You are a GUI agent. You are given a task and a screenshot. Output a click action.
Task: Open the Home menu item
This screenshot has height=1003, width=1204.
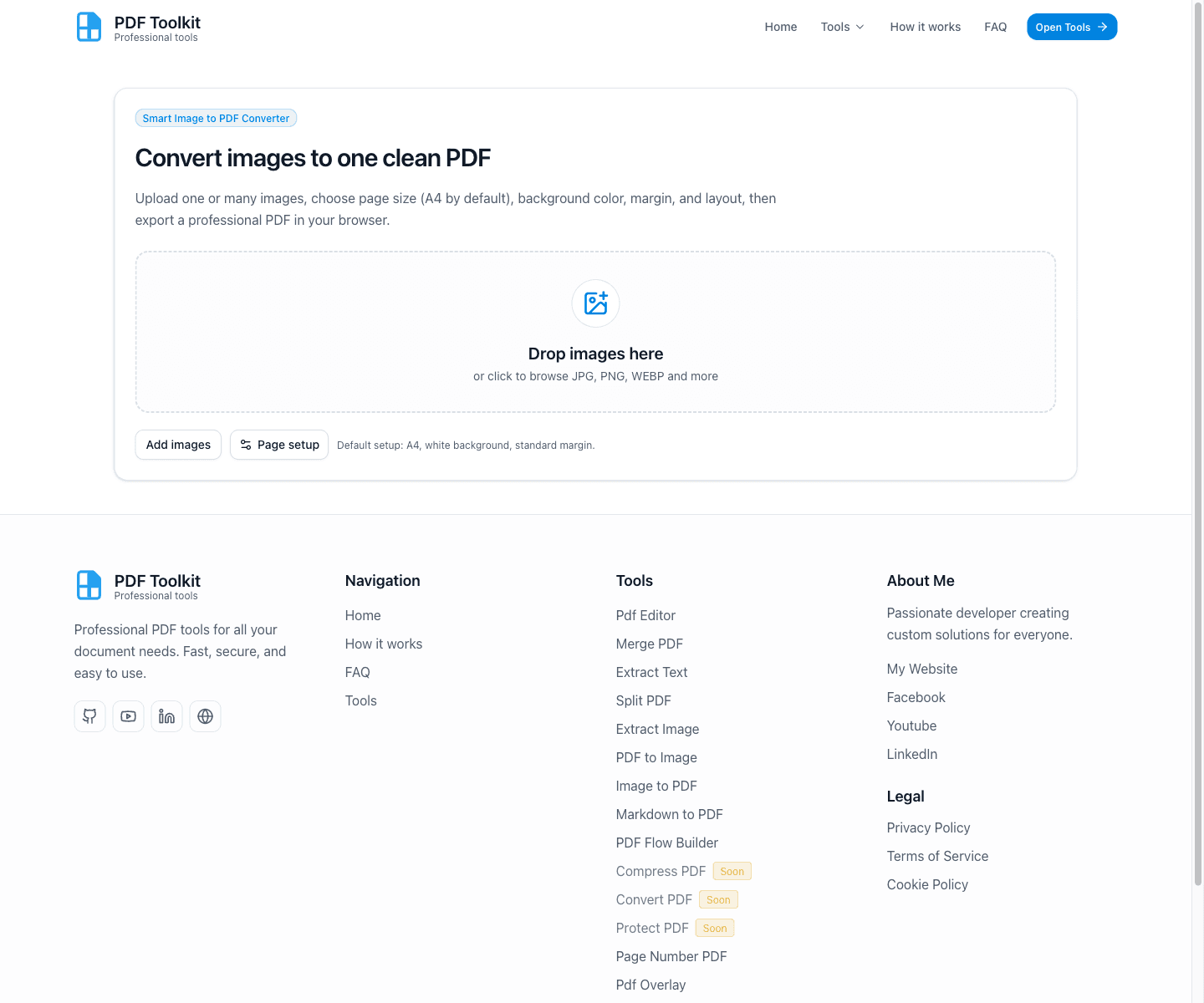tap(780, 27)
